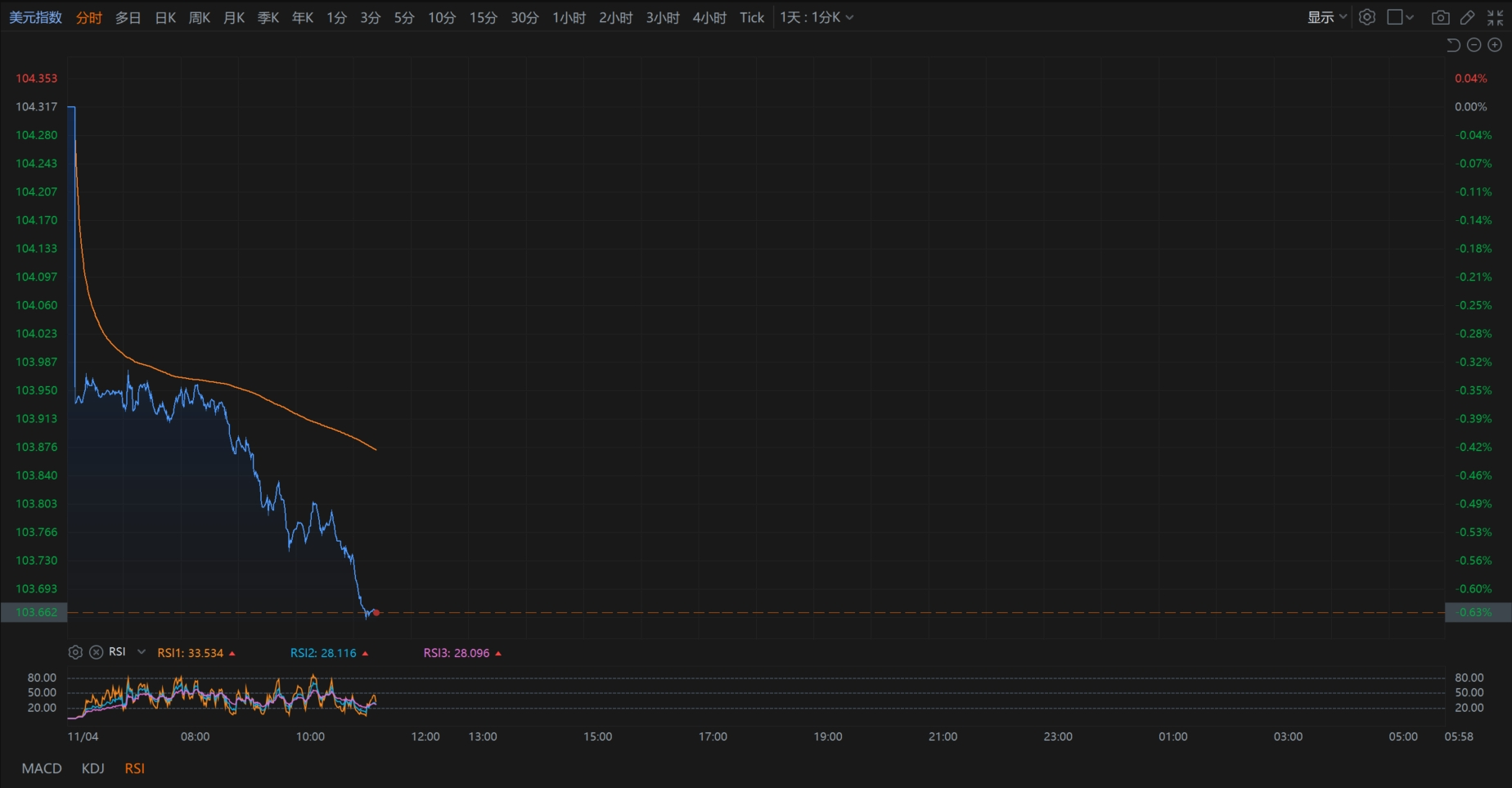Select the 1小时 interval
1512x788 pixels.
(569, 17)
